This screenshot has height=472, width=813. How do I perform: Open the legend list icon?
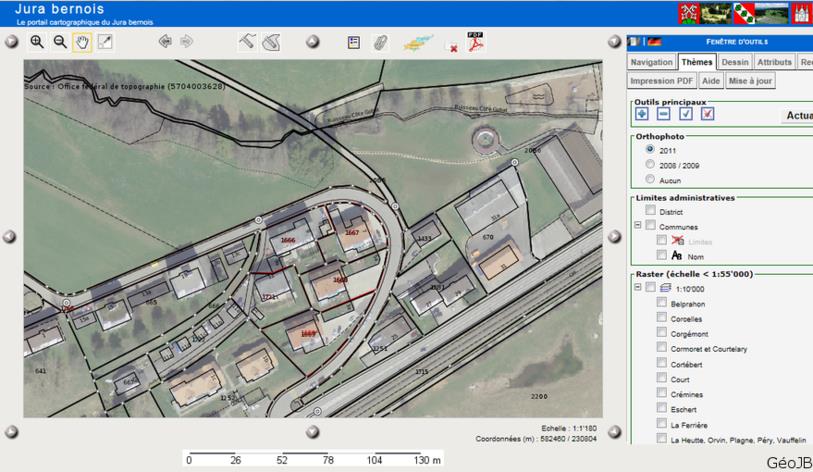[354, 43]
